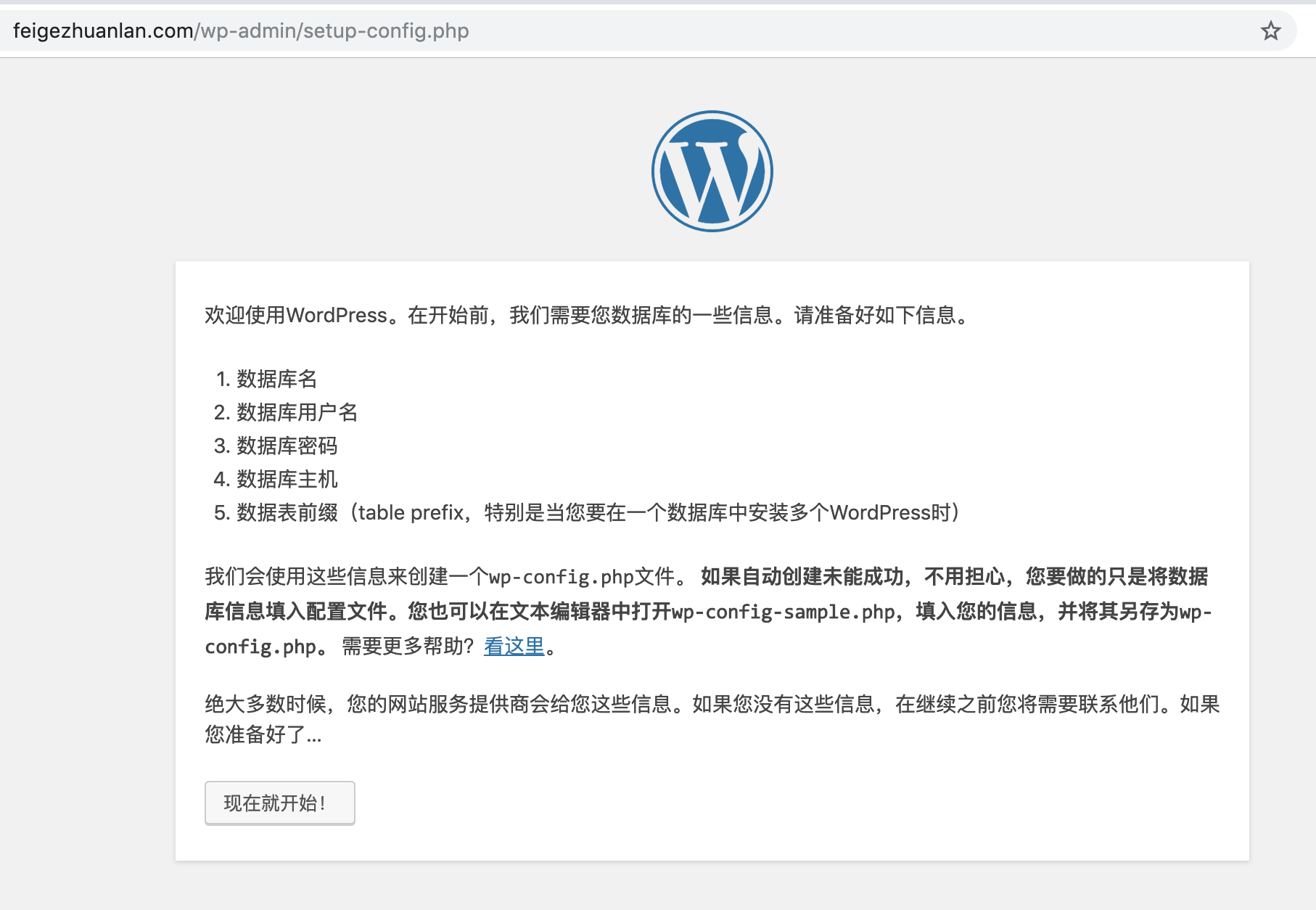The image size is (1316, 910).
Task: Click list item "数据库主机"
Action: 286,479
